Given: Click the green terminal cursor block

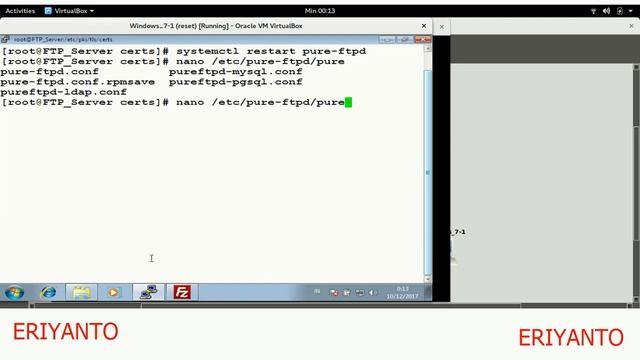Looking at the screenshot, I should click(348, 102).
